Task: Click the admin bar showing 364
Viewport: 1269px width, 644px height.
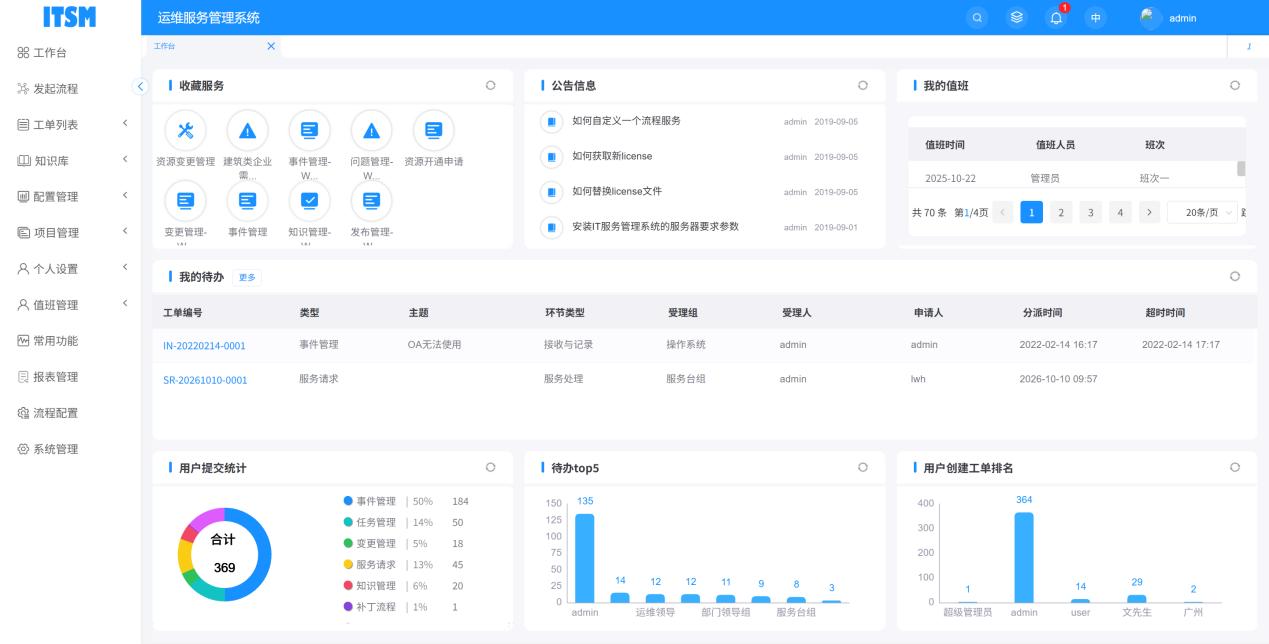Action: coord(1024,558)
